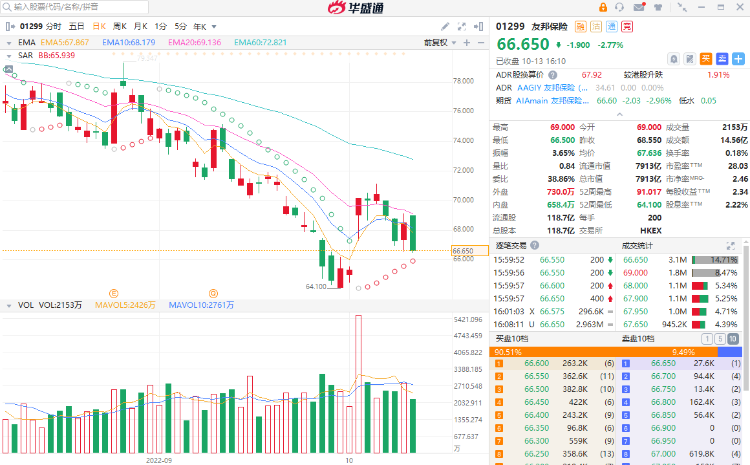Open AIAmain 友邦保险 futures link
Screen dimensions: 750x465
pos(552,101)
